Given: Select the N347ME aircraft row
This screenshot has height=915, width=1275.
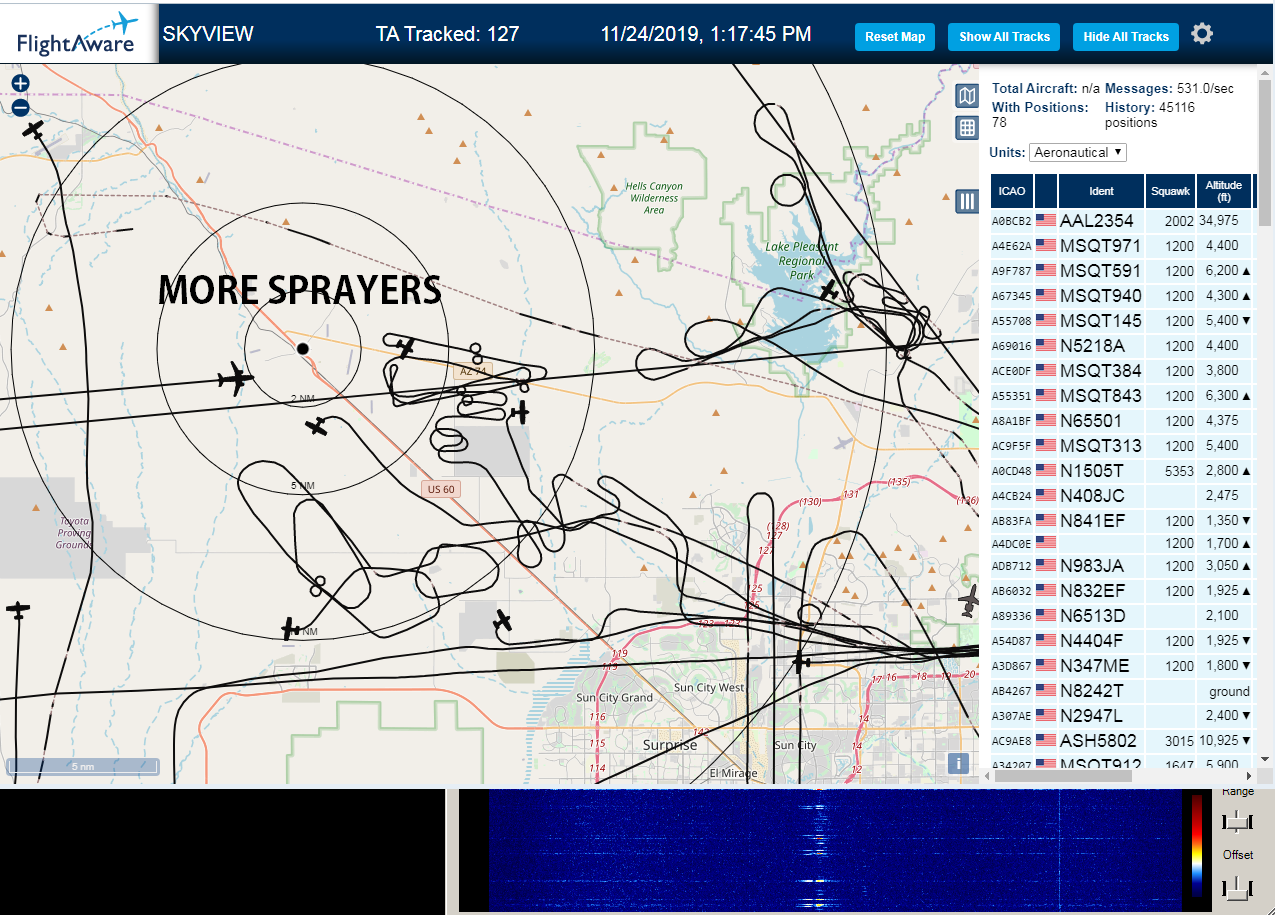Looking at the screenshot, I should pyautogui.click(x=1122, y=665).
